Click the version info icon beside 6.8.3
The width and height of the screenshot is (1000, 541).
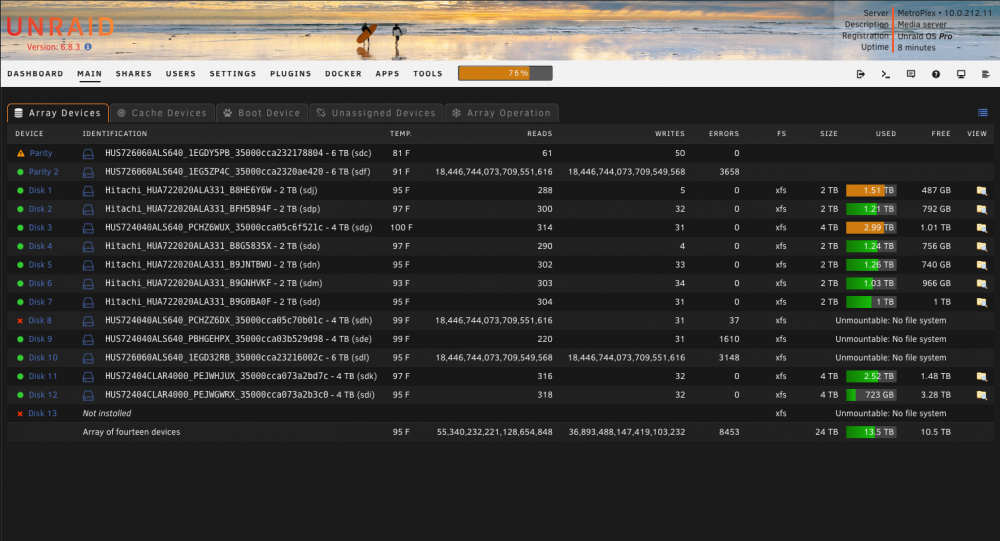(88, 47)
